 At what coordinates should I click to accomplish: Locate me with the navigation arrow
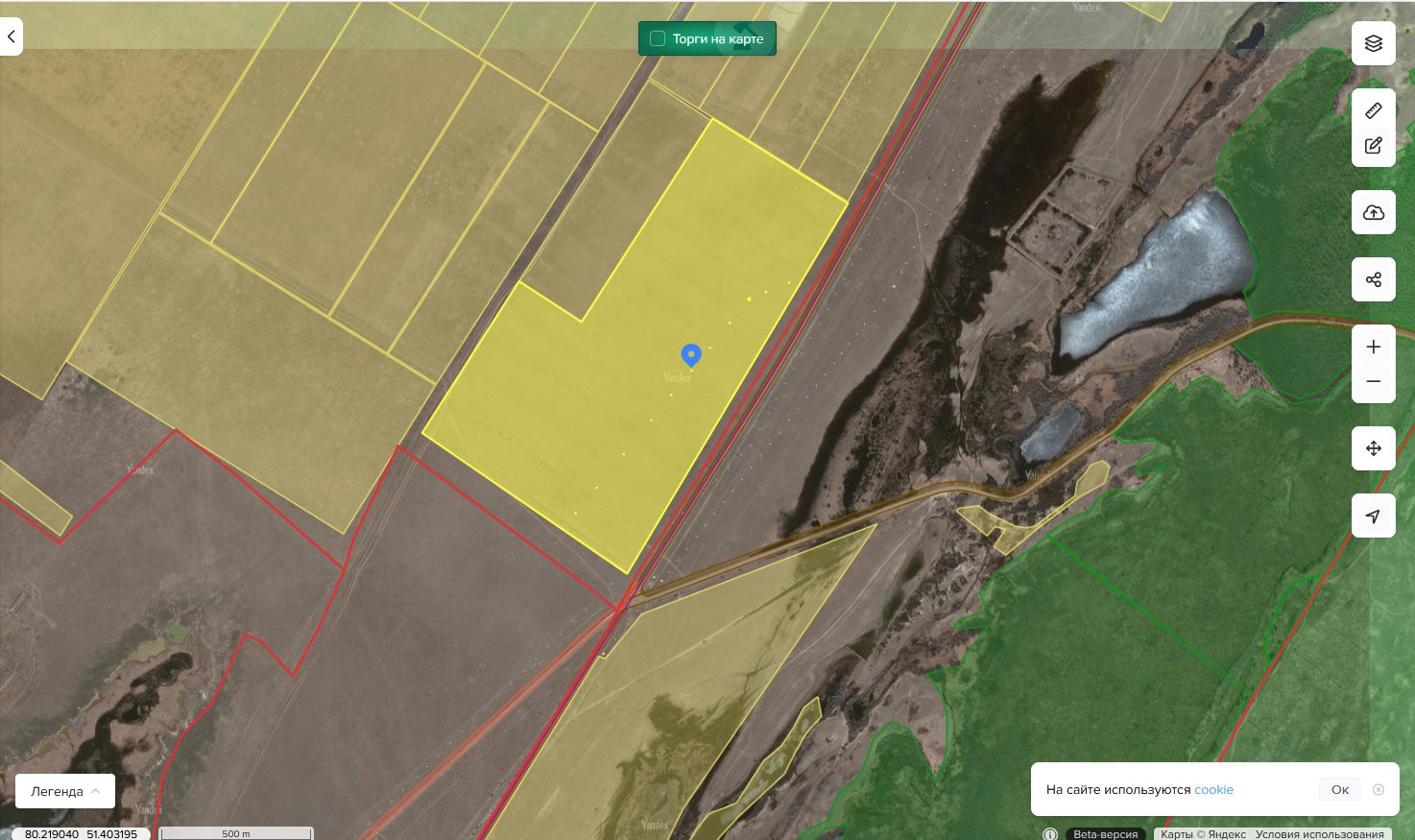pyautogui.click(x=1374, y=516)
